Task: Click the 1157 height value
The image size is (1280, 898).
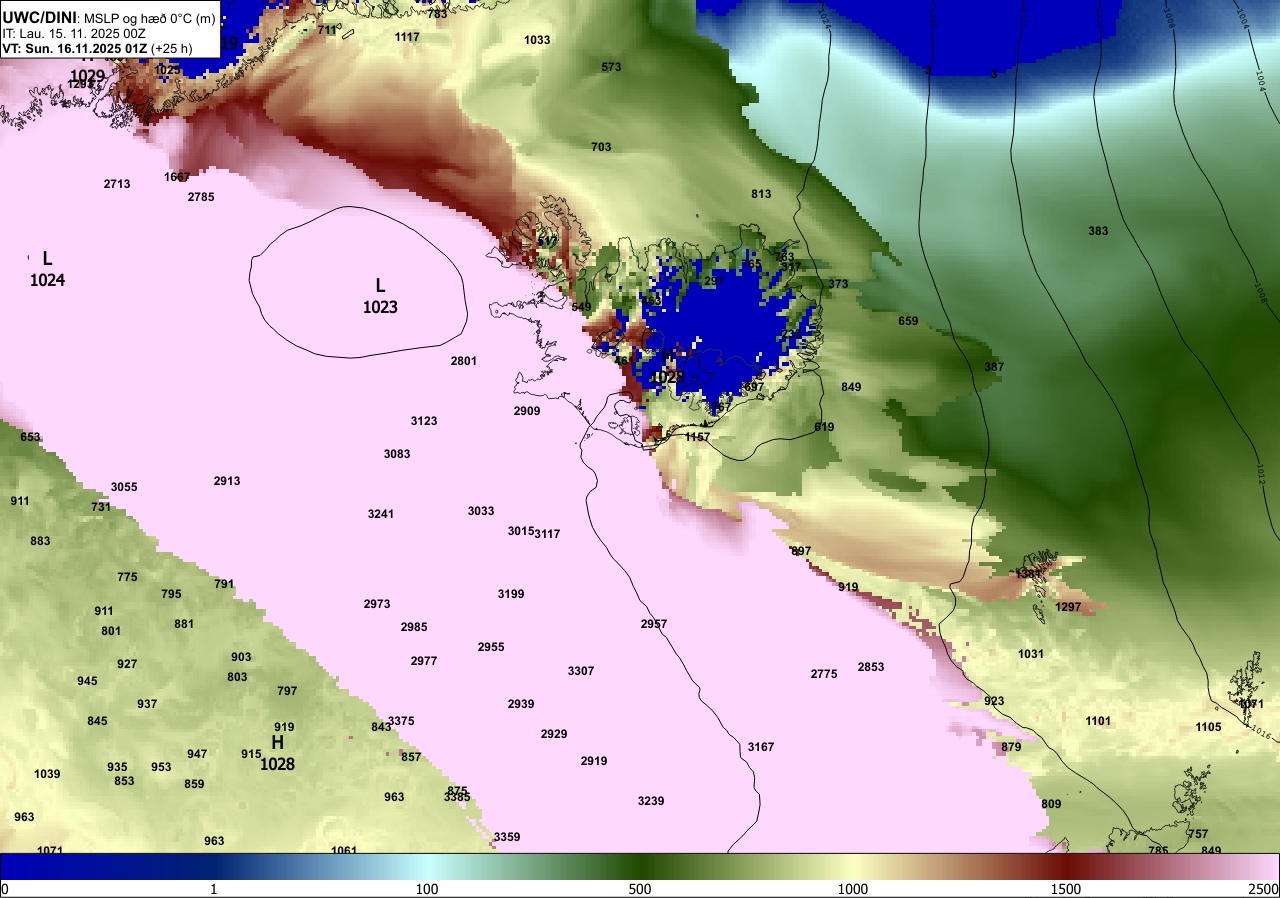Action: coord(697,437)
